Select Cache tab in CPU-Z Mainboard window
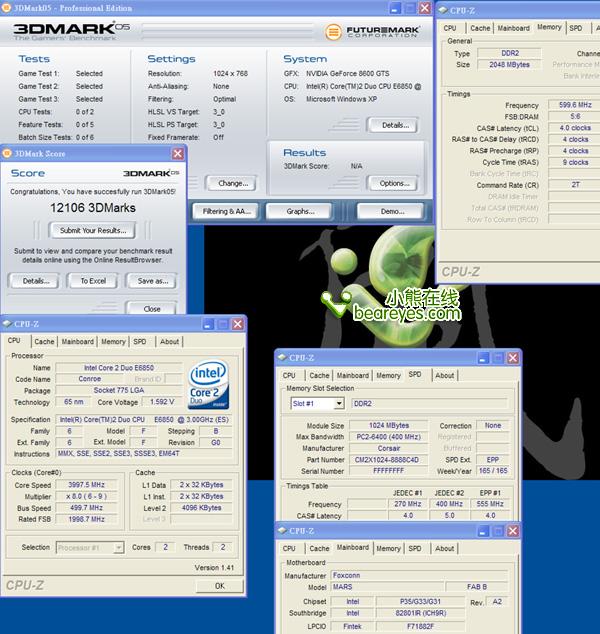Image resolution: width=600 pixels, height=634 pixels. coord(319,549)
